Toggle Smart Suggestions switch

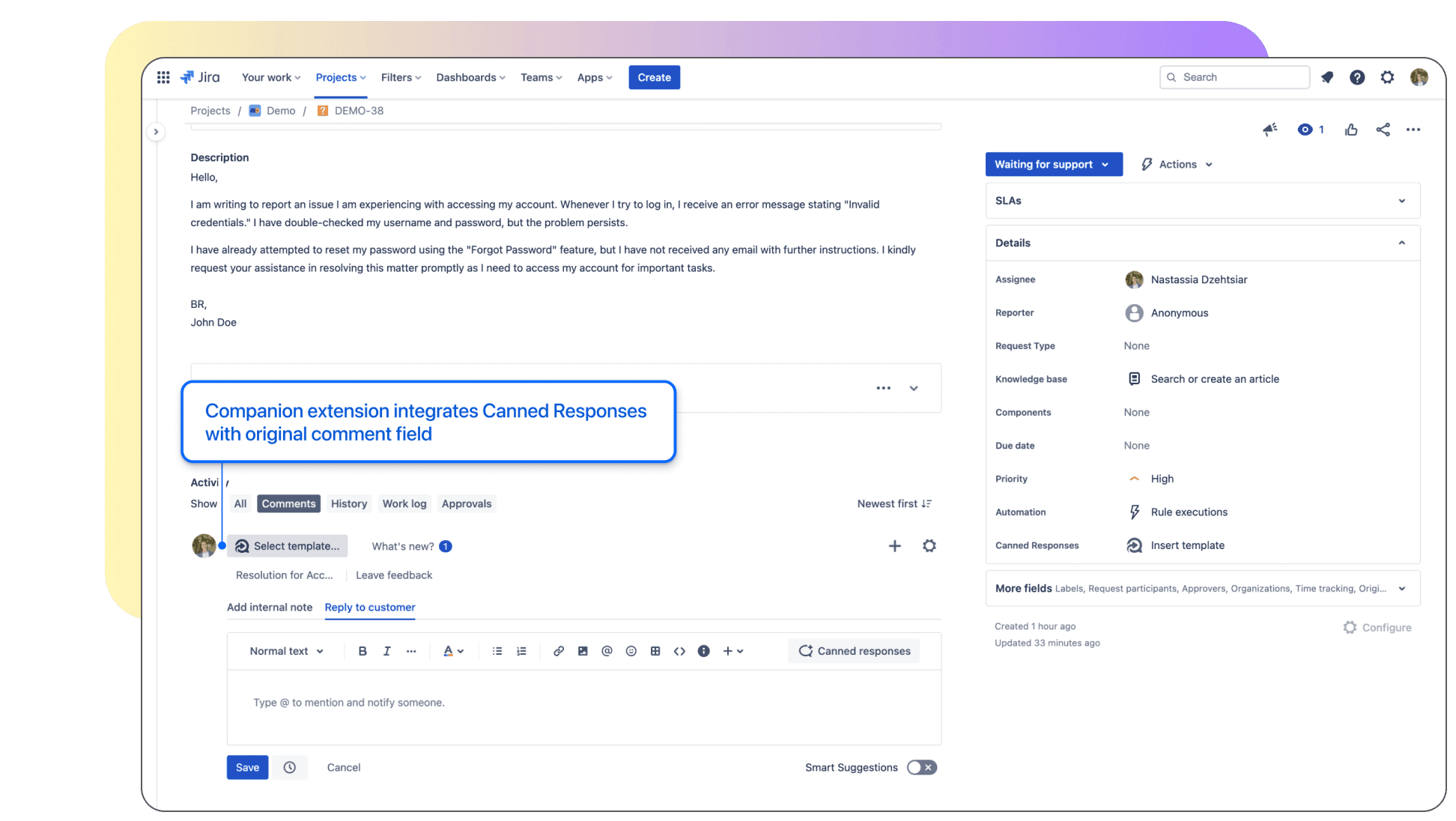(921, 767)
